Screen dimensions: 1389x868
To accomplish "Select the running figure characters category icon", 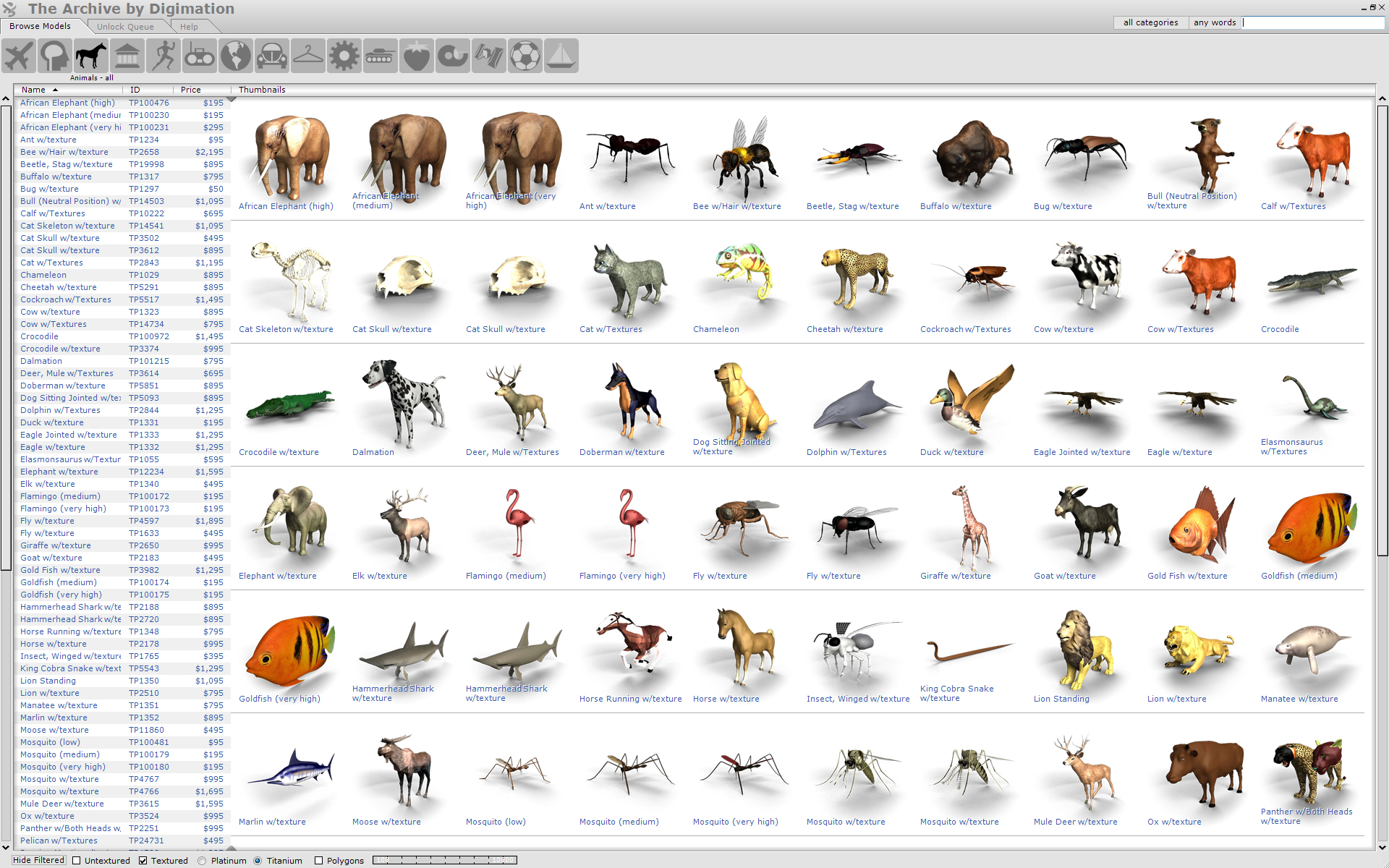I will [163, 56].
